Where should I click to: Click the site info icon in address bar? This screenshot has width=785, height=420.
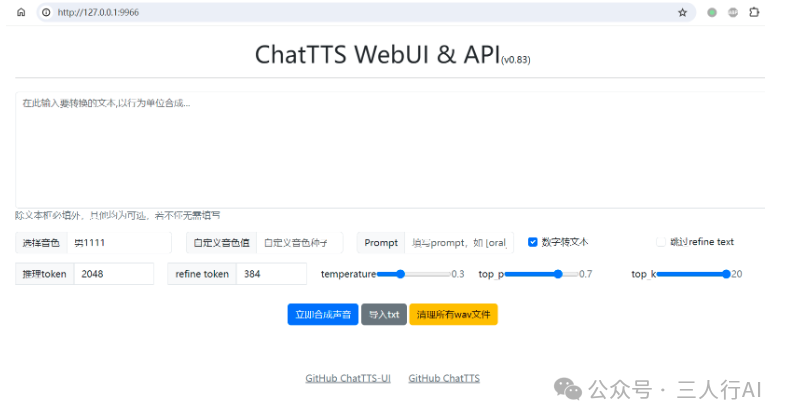point(46,12)
